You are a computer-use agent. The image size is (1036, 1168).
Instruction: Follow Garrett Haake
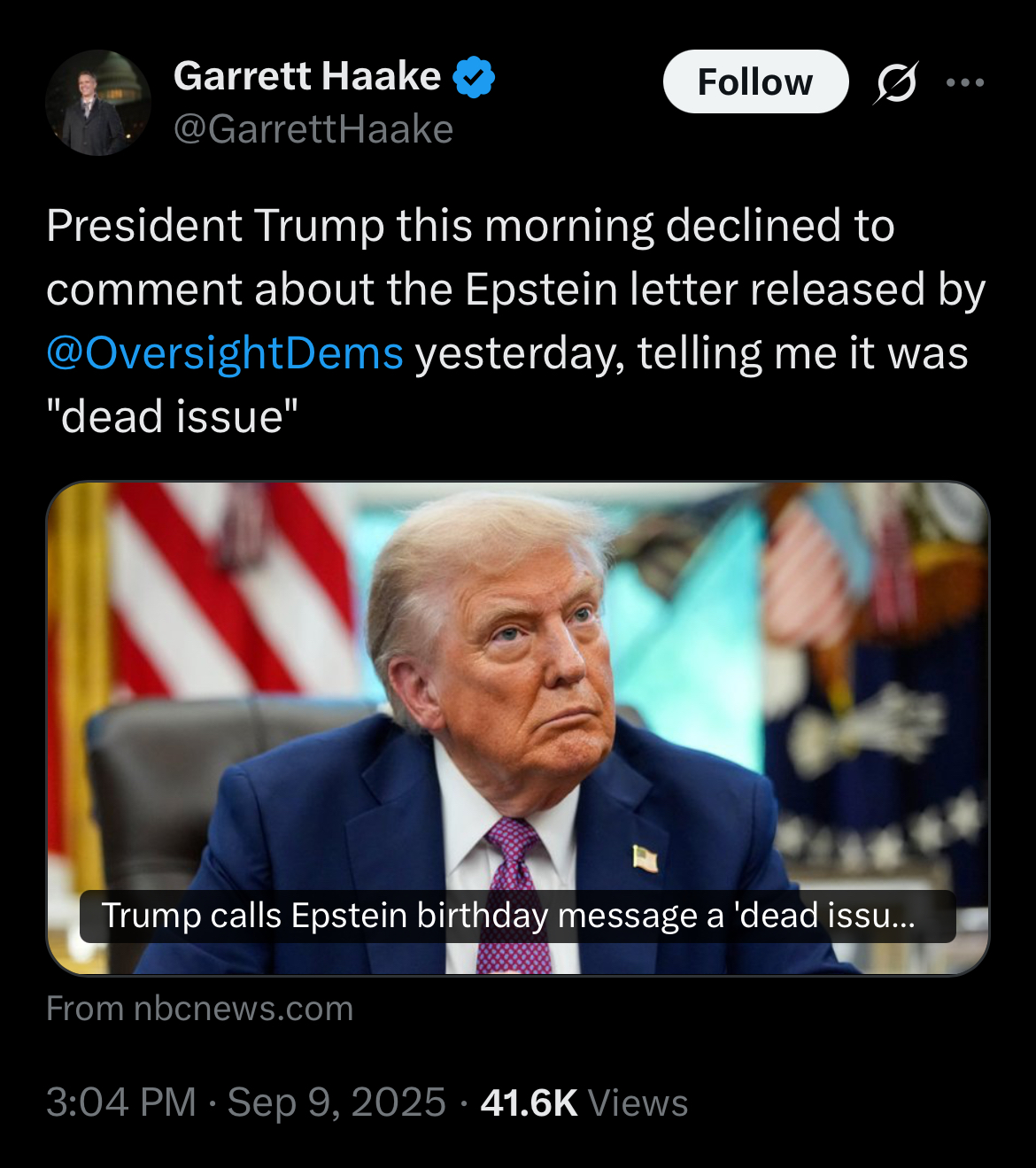coord(755,81)
